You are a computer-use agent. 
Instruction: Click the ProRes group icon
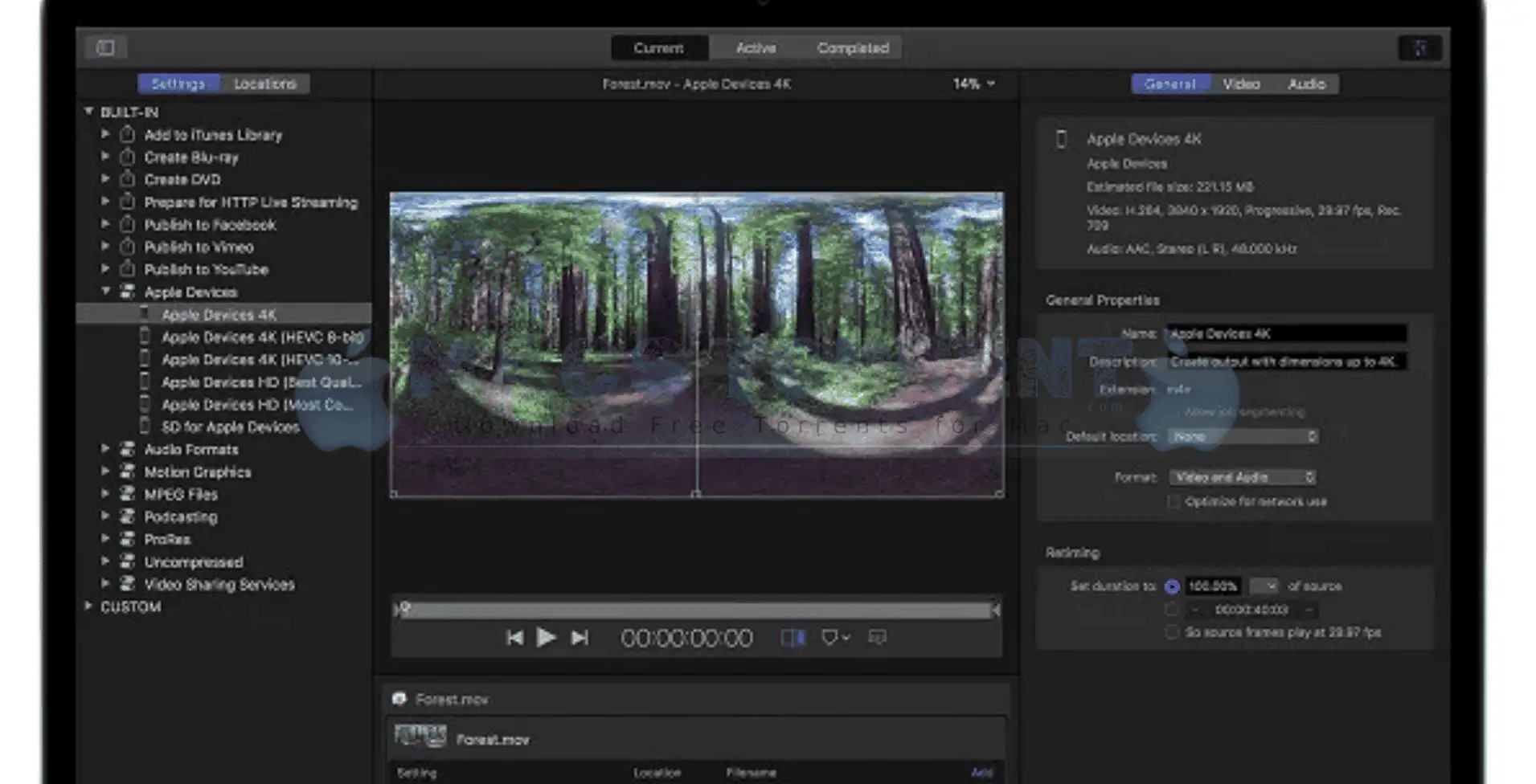pyautogui.click(x=127, y=539)
